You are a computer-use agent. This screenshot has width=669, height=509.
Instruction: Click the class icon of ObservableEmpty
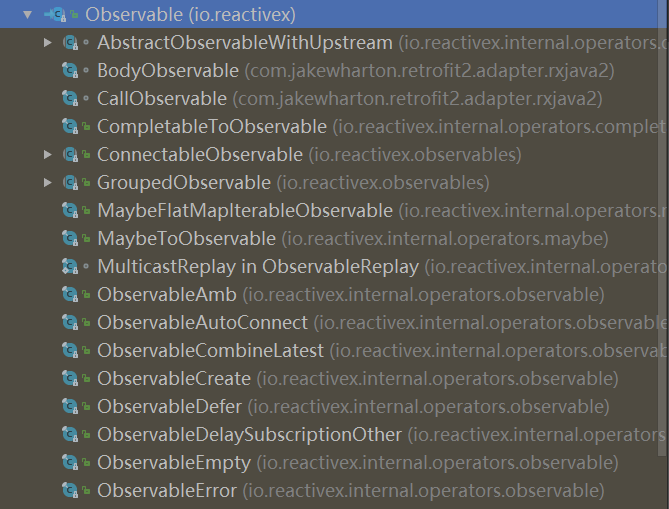tap(70, 462)
